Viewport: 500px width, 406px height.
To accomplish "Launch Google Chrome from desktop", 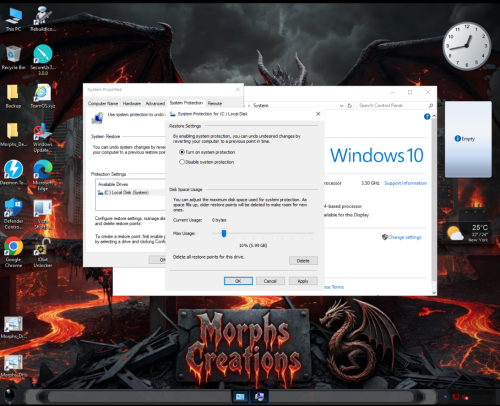I will [13, 252].
